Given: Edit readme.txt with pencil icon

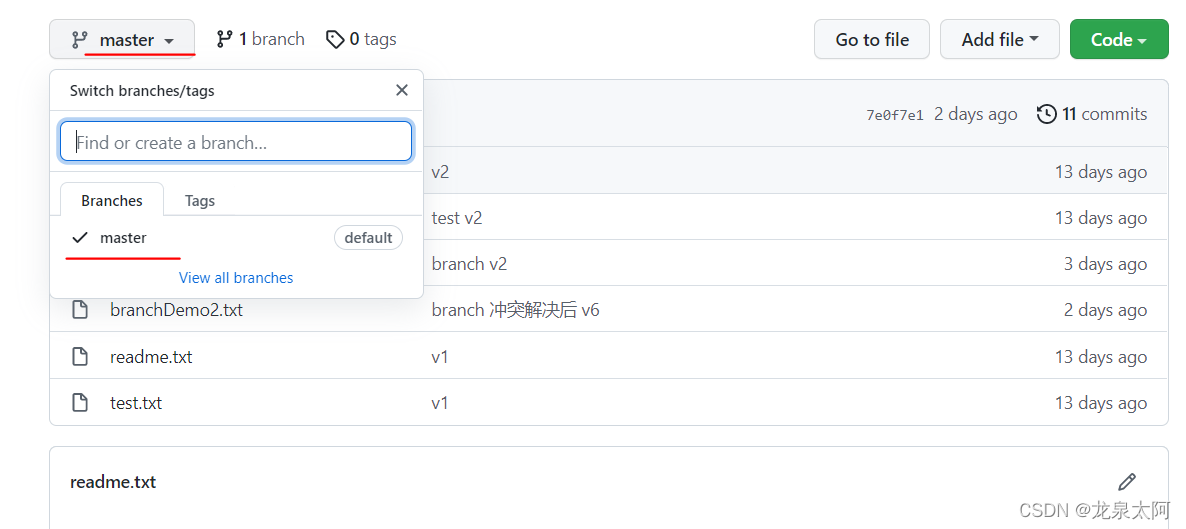Looking at the screenshot, I should (x=1127, y=482).
